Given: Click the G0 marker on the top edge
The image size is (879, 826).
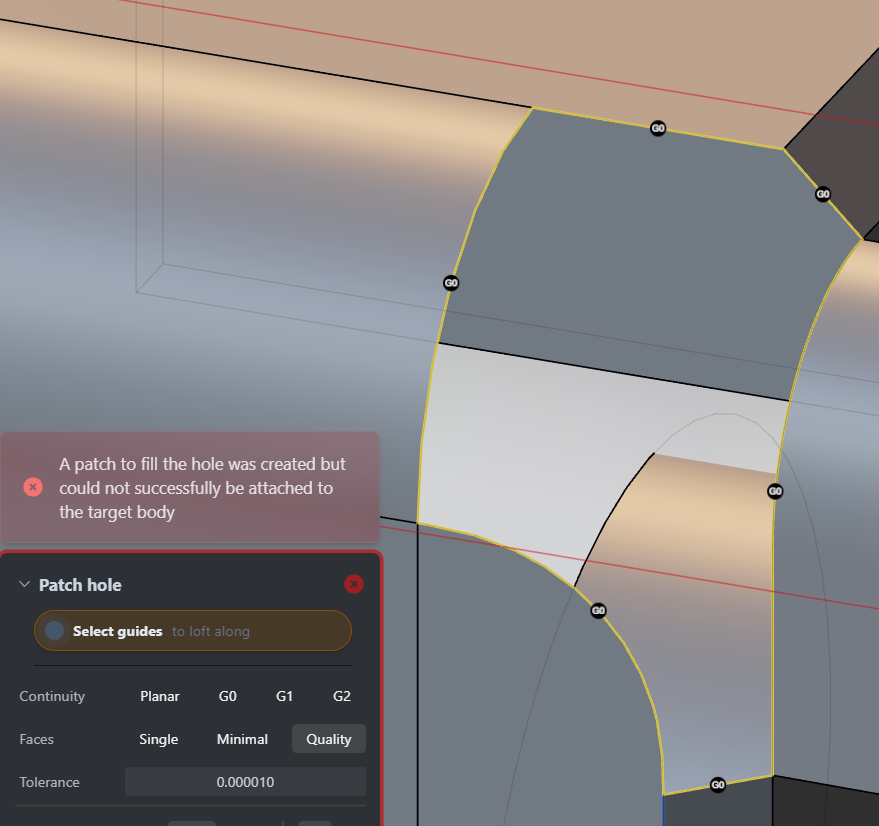Looking at the screenshot, I should tap(658, 128).
